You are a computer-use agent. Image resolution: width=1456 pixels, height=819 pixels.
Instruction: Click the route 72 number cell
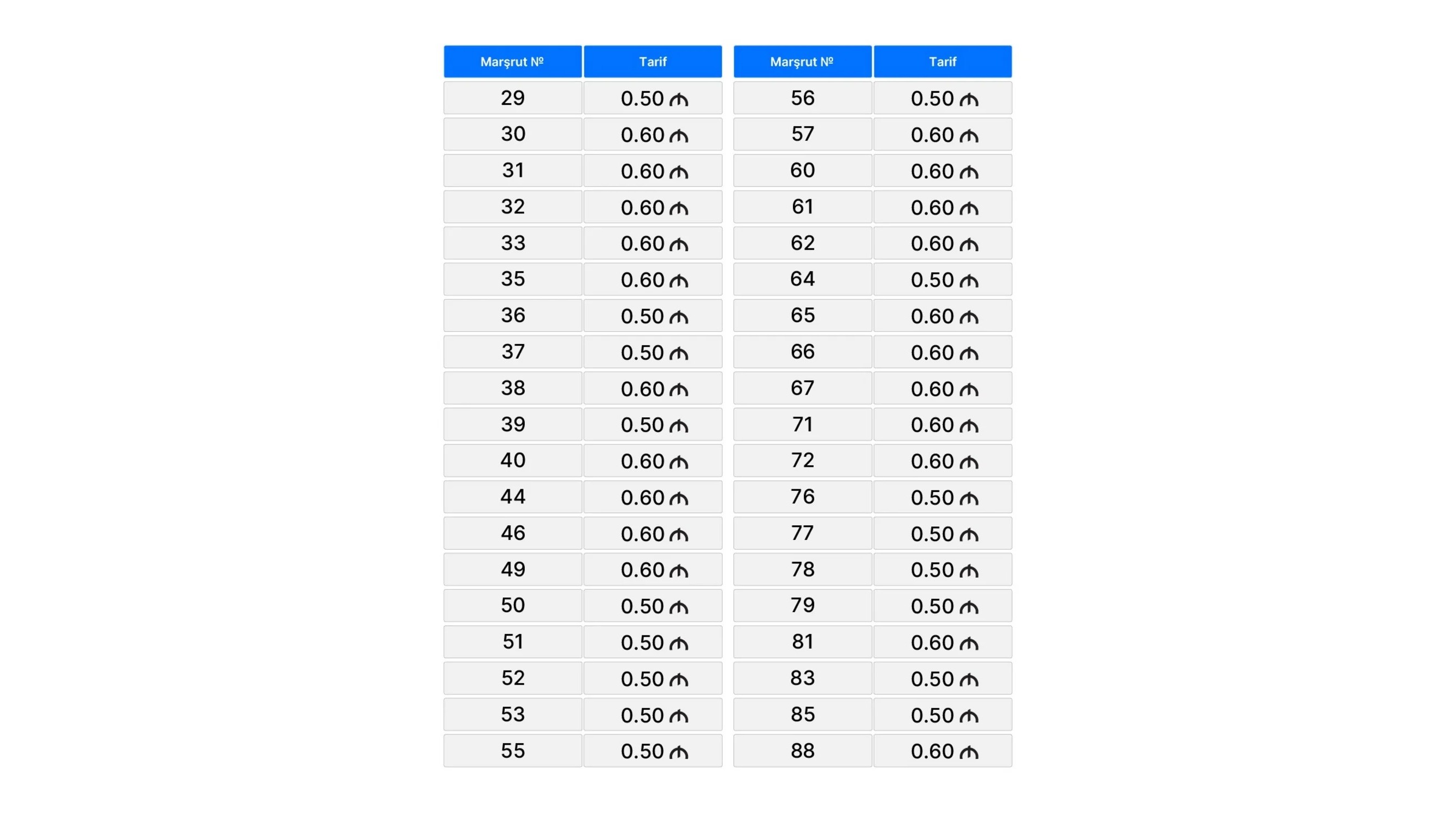[802, 460]
